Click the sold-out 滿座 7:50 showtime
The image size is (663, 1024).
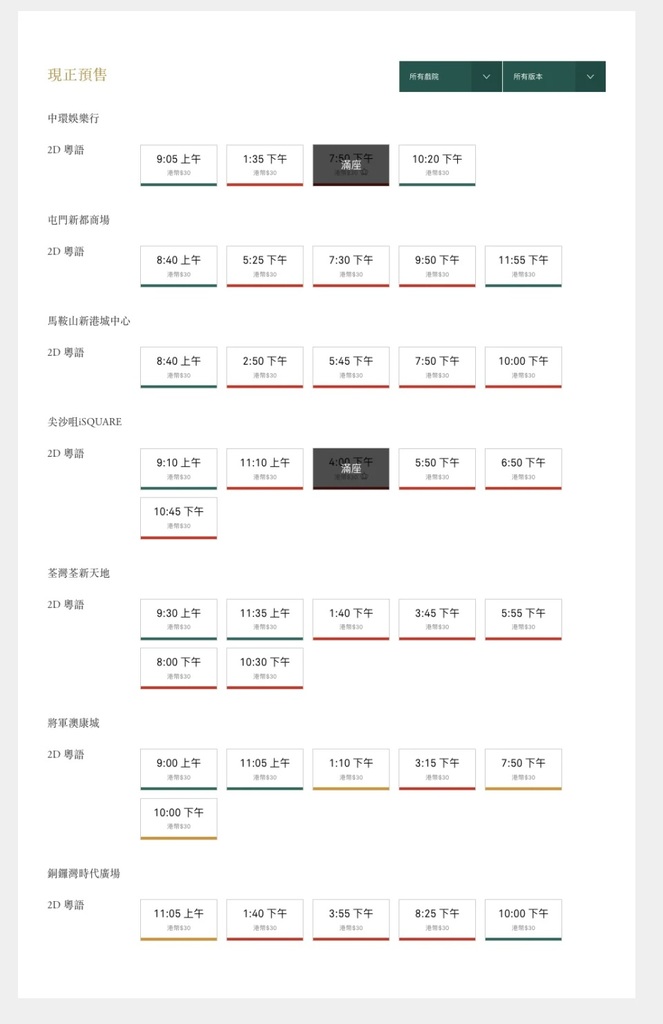point(350,164)
